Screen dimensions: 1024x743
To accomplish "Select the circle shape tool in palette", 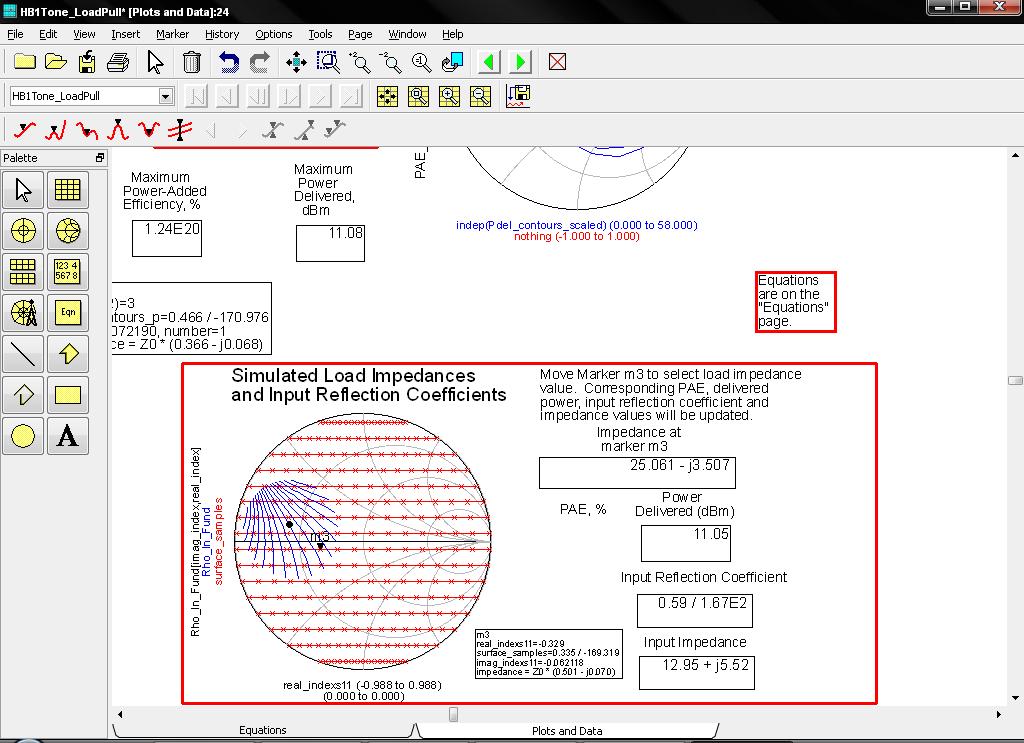I will tap(23, 435).
